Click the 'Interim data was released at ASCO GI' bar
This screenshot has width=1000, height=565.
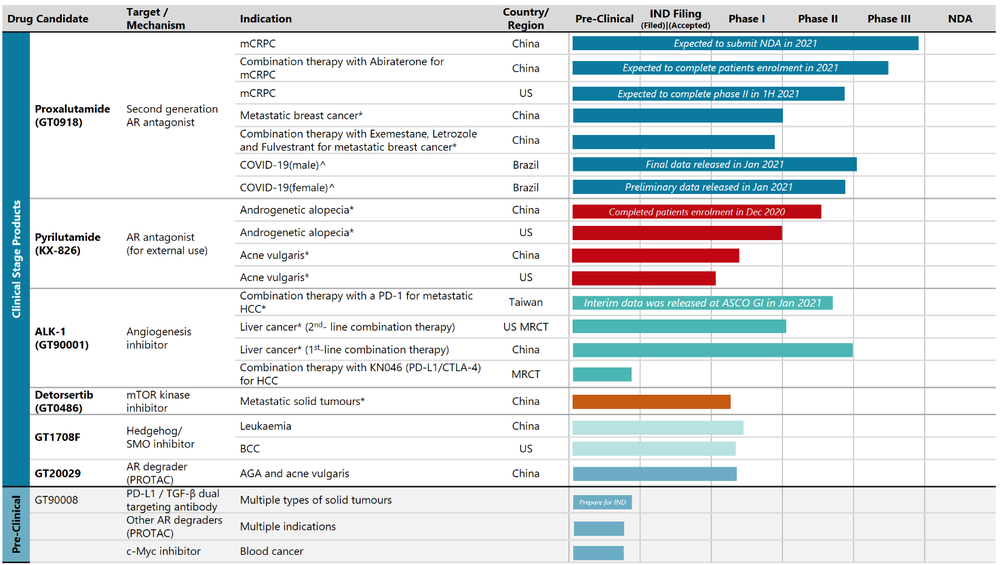point(702,303)
